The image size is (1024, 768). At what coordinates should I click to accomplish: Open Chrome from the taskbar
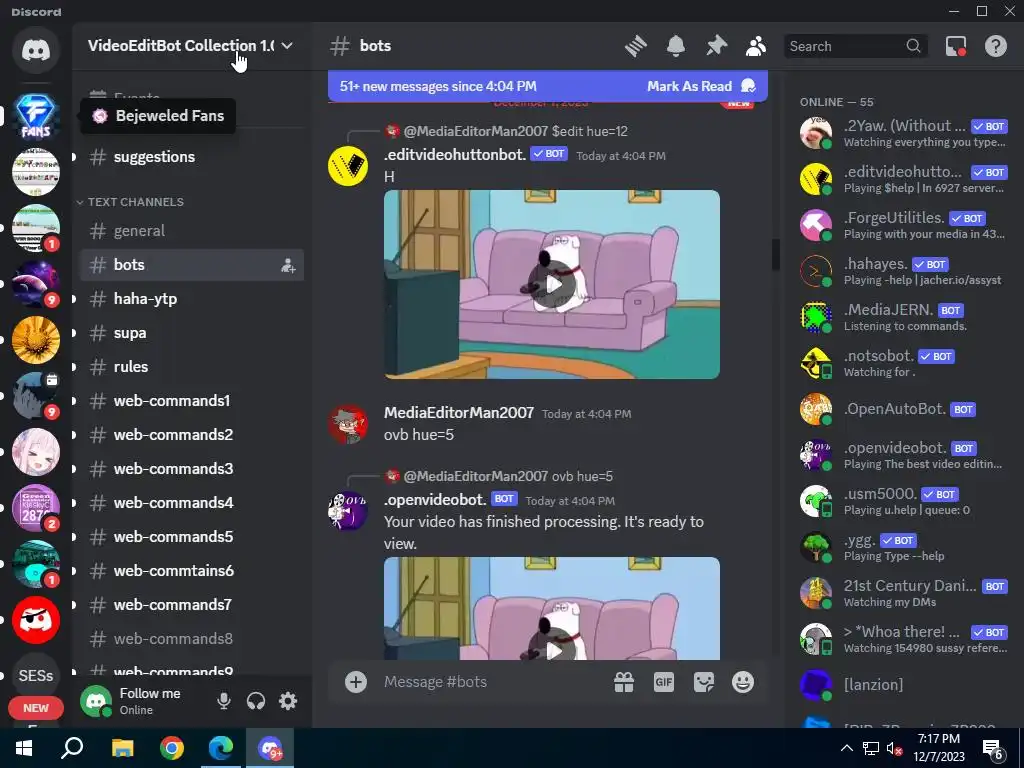(x=172, y=748)
